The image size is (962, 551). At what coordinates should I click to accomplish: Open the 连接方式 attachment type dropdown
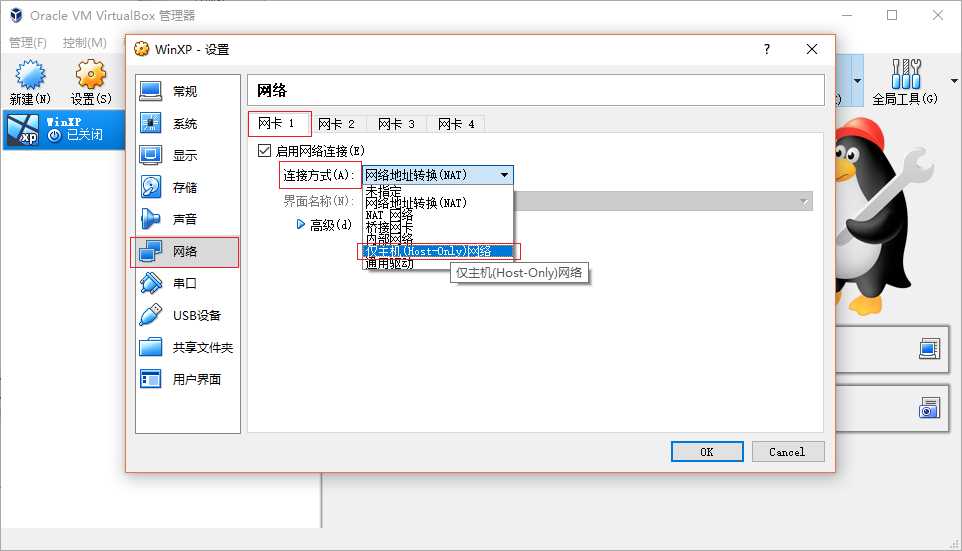click(438, 175)
